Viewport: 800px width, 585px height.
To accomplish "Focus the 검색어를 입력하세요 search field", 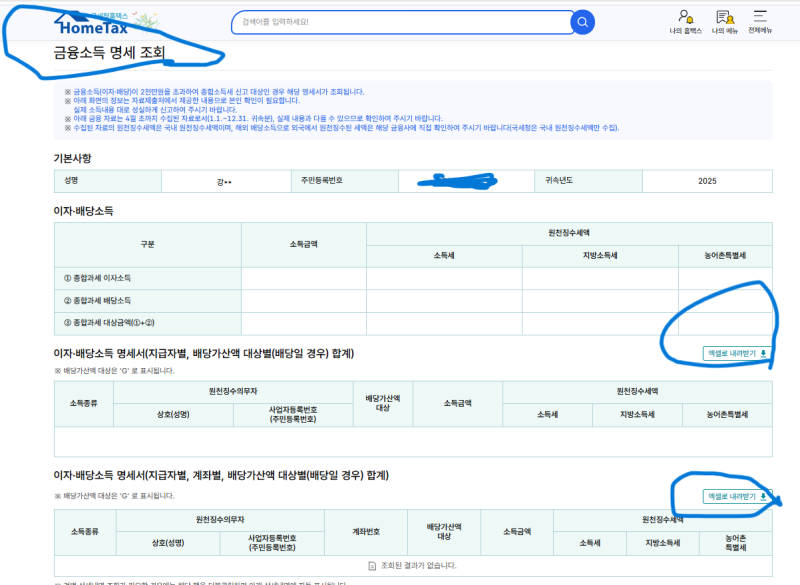I will tap(401, 22).
